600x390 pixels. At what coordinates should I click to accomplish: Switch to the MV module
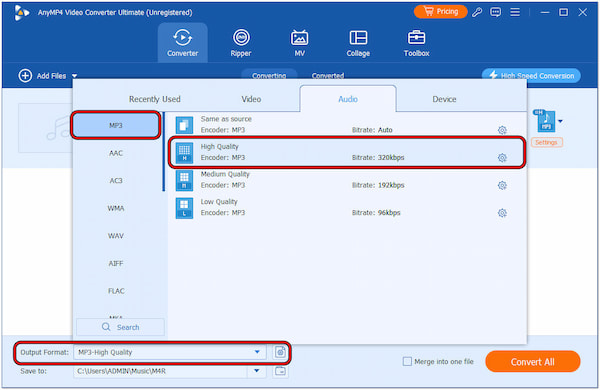click(x=299, y=42)
